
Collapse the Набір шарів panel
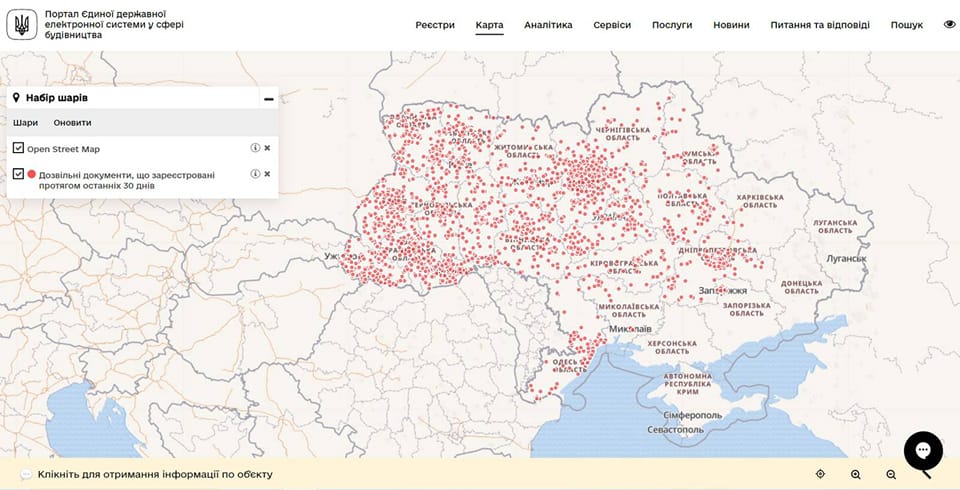[268, 99]
